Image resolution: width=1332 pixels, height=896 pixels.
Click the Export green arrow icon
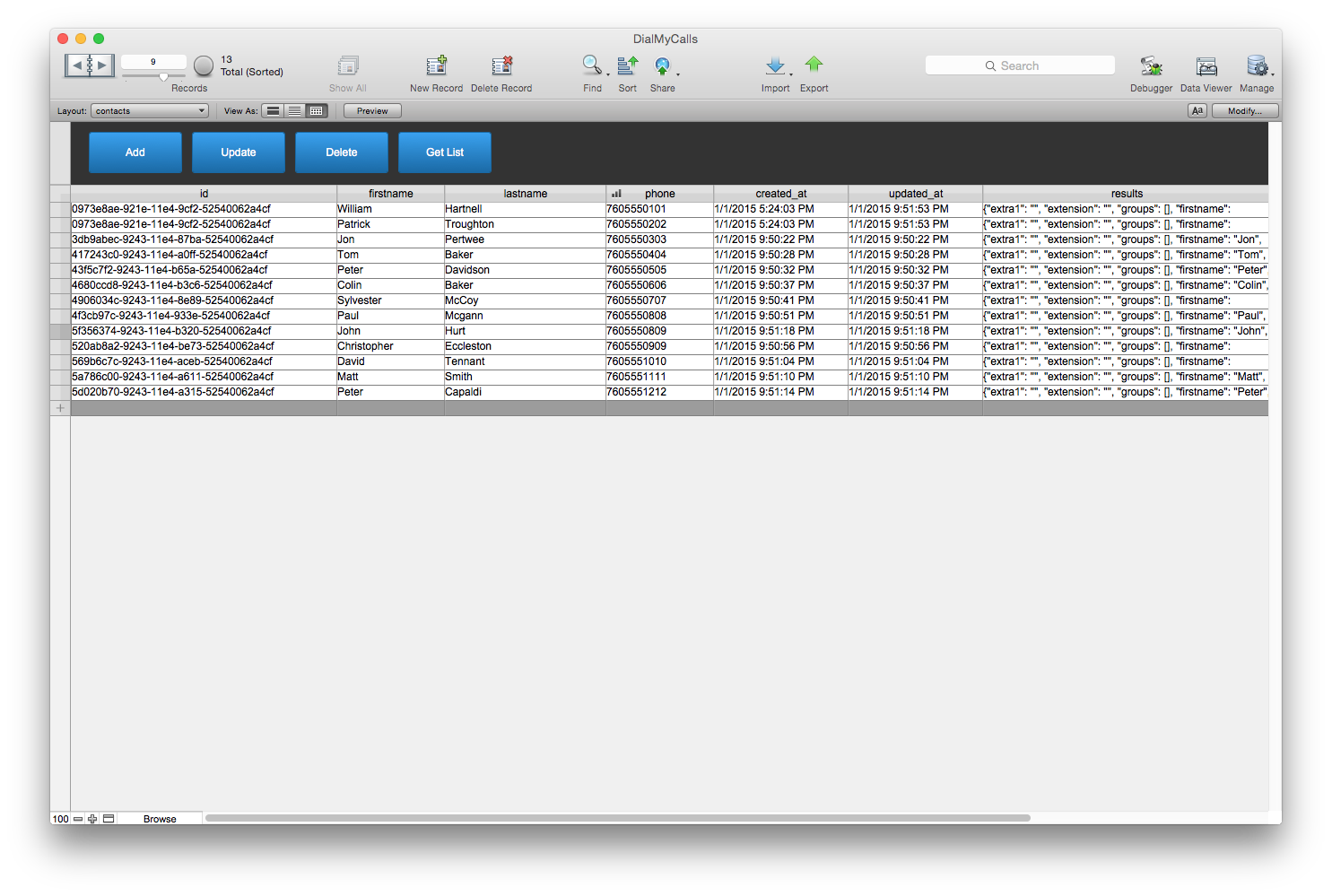coord(814,65)
